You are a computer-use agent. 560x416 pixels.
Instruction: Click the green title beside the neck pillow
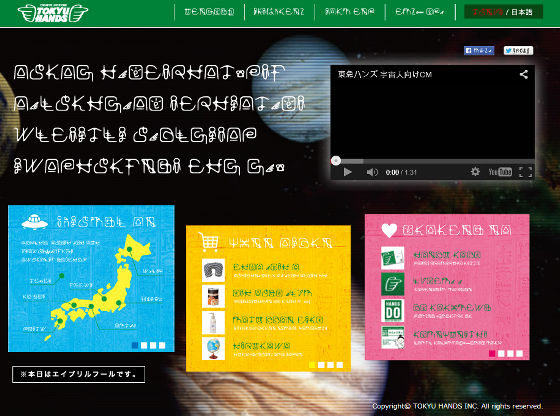coord(266,267)
